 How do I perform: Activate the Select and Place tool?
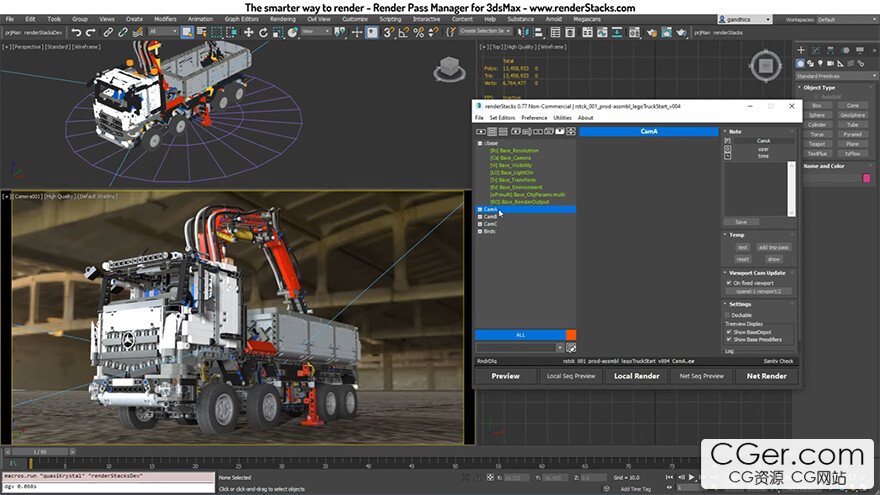click(292, 33)
